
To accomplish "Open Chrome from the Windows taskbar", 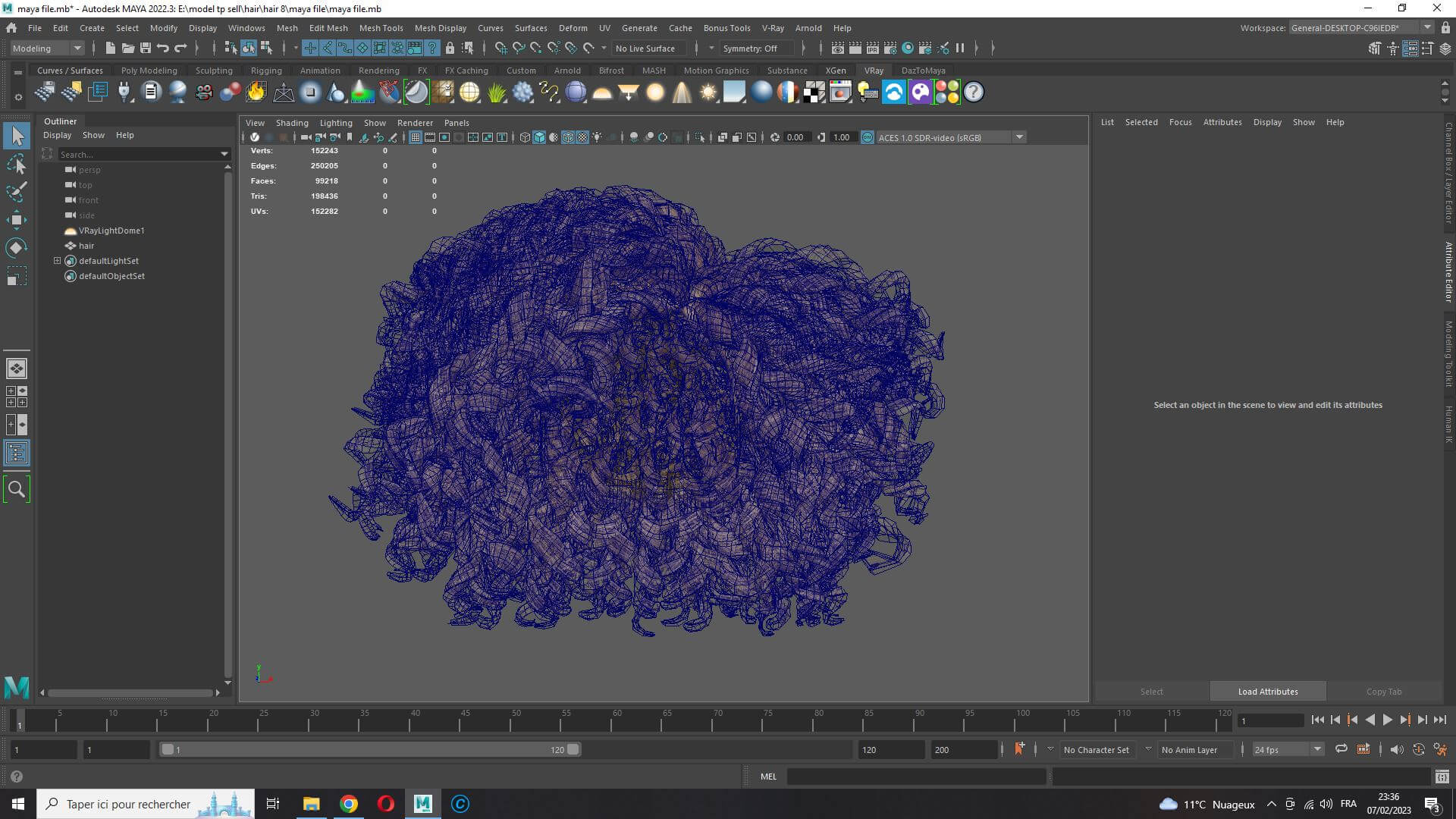I will click(x=348, y=804).
